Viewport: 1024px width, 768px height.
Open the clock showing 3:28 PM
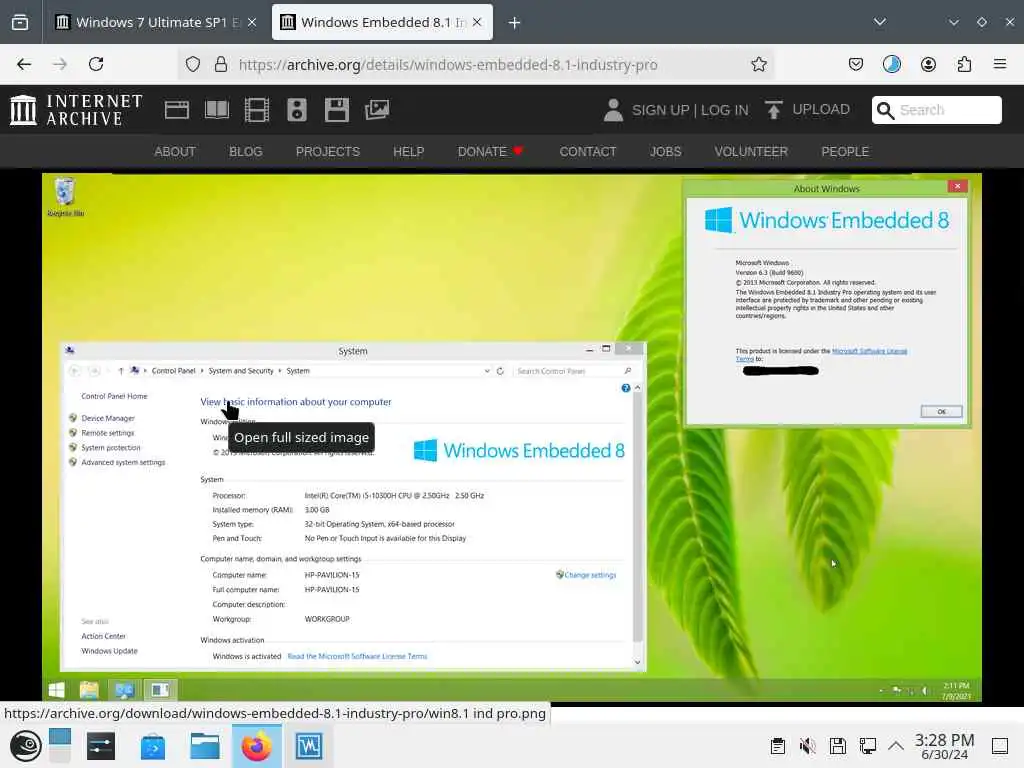pos(944,746)
